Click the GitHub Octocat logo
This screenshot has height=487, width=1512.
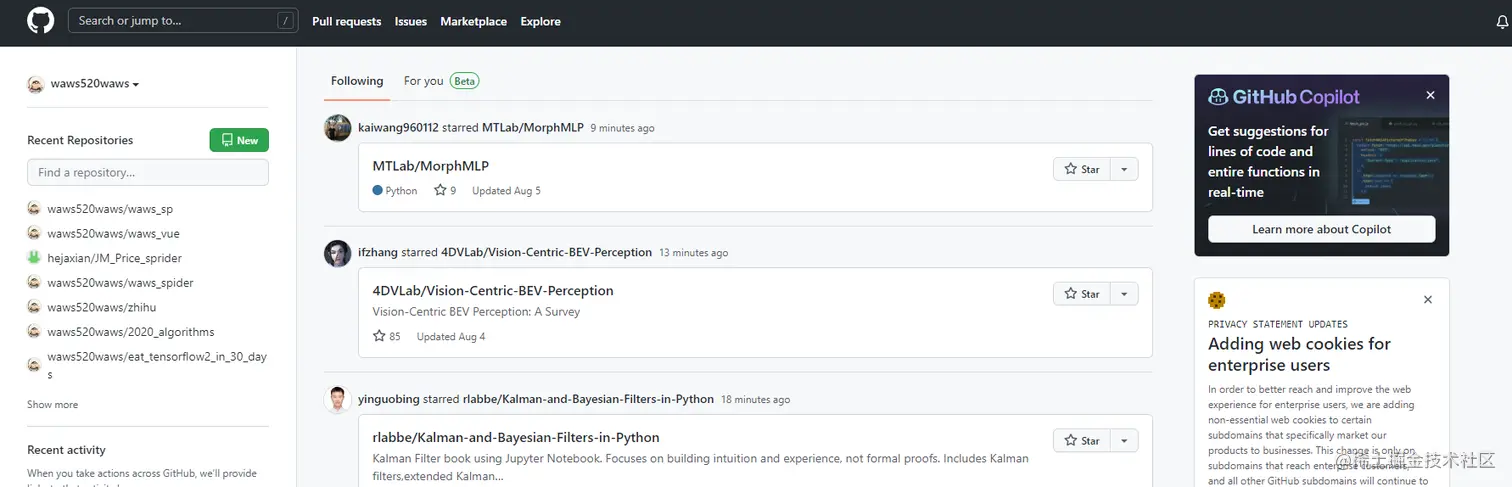[40, 21]
